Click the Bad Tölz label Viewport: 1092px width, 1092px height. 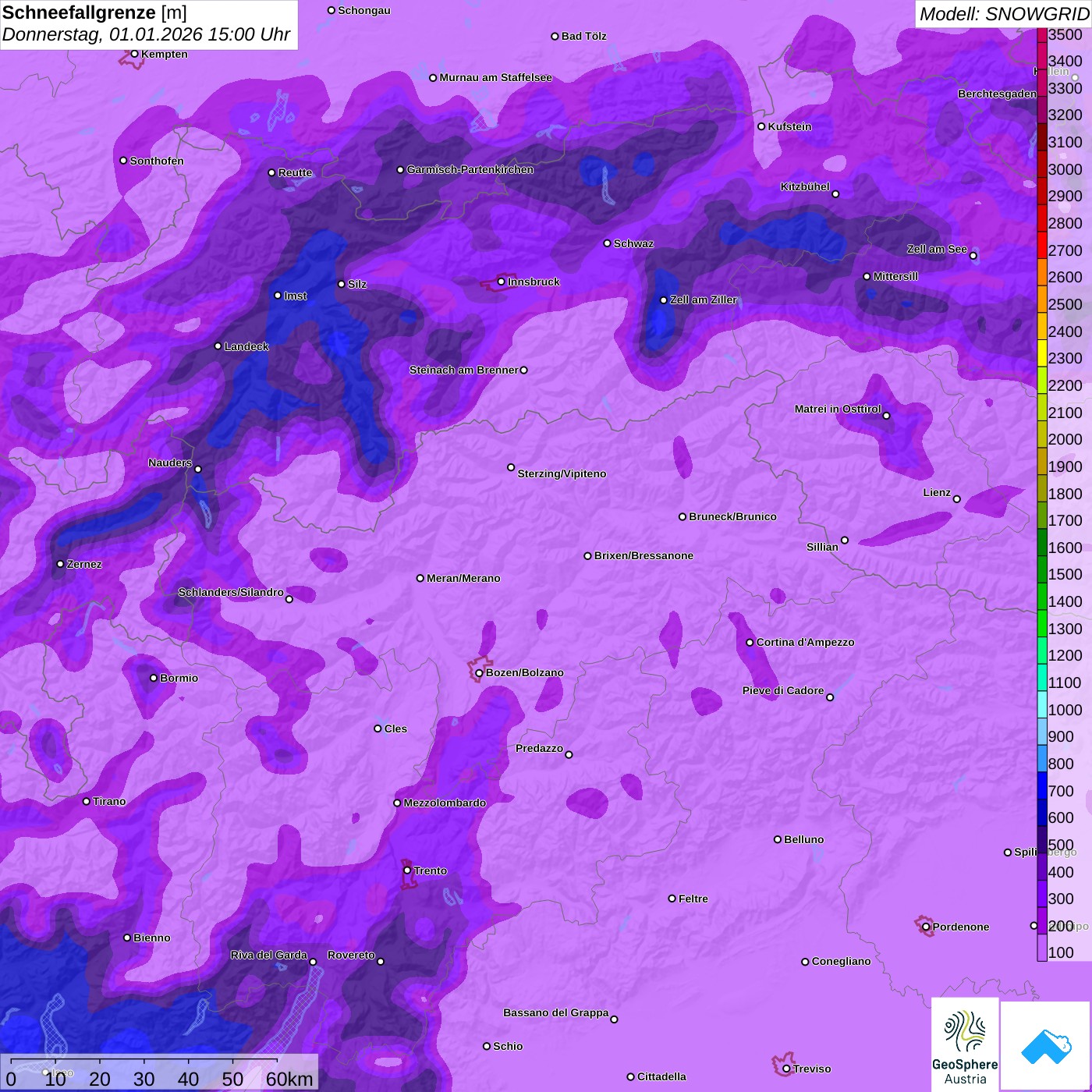click(x=584, y=36)
